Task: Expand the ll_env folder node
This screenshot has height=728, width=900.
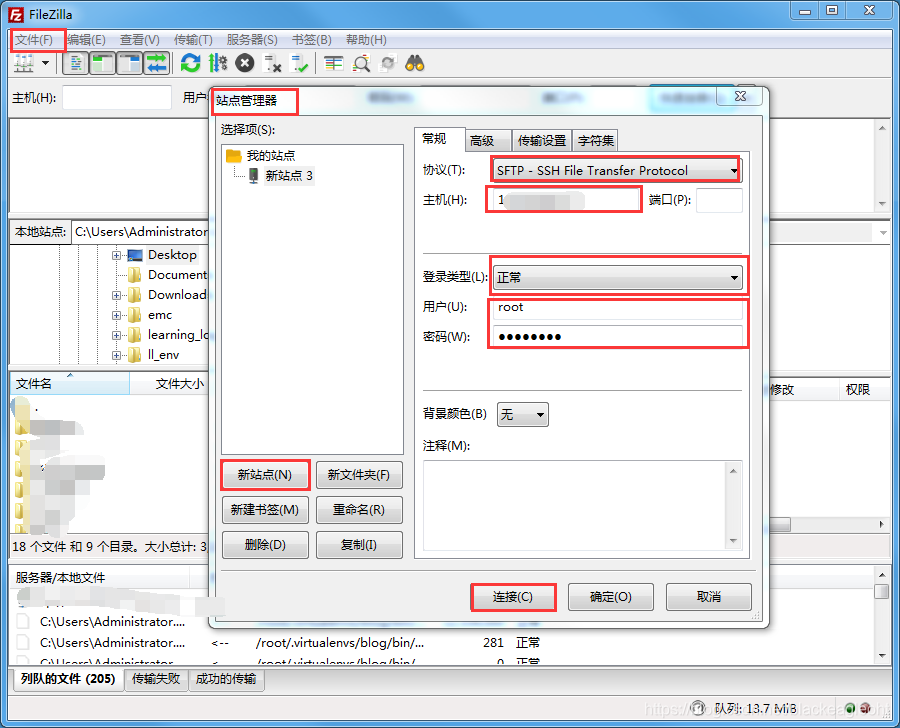Action: click(116, 355)
